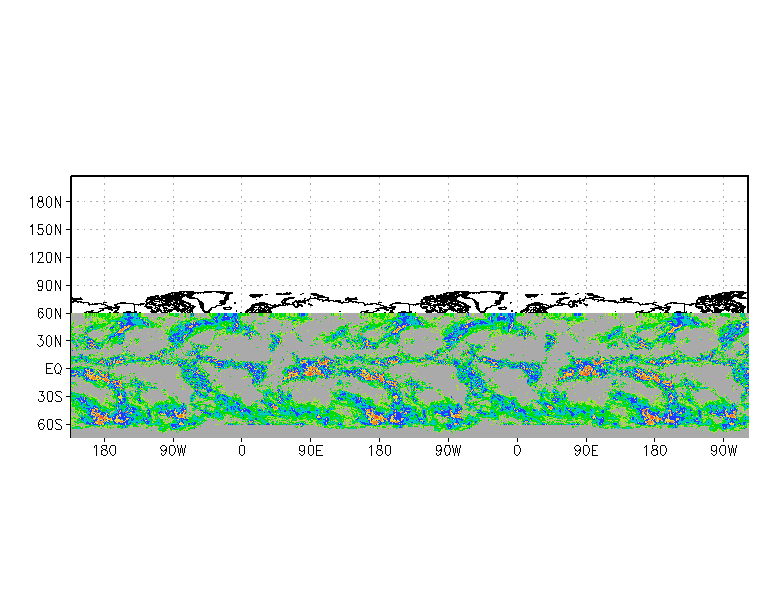This screenshot has width=784, height=612.
Task: Click the rightmost 180 longitude label
Action: (x=654, y=451)
